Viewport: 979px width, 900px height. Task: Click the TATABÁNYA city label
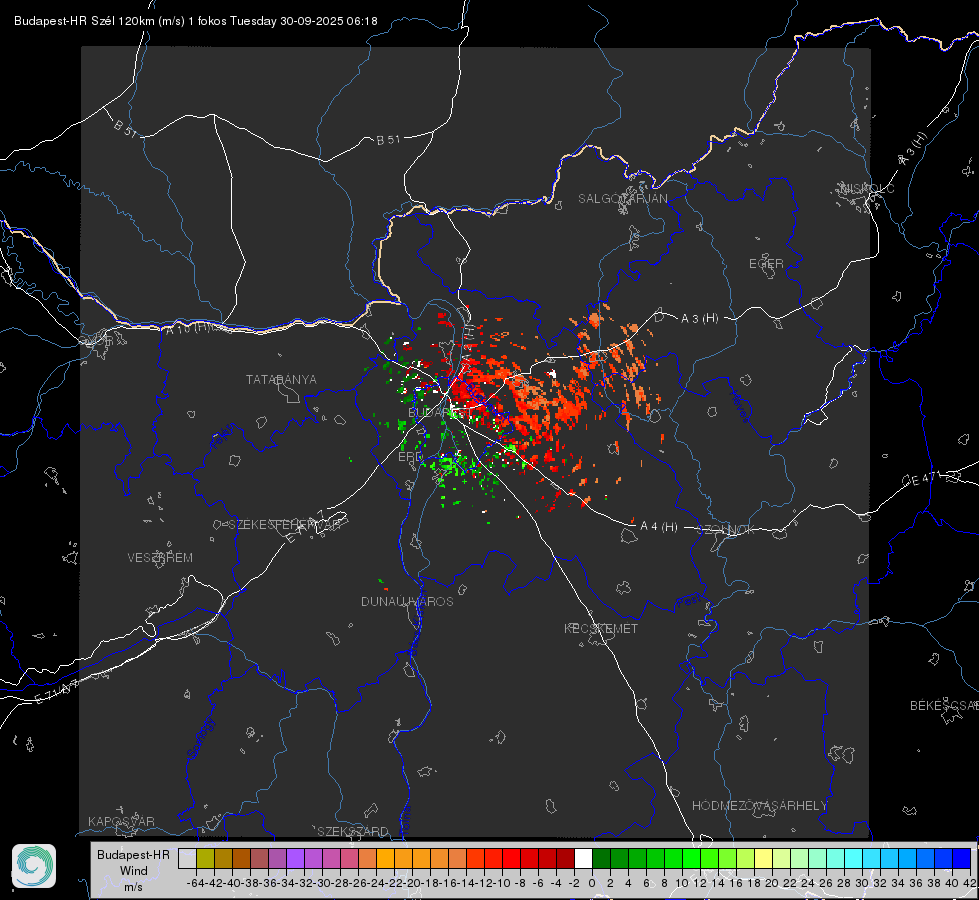pyautogui.click(x=281, y=380)
